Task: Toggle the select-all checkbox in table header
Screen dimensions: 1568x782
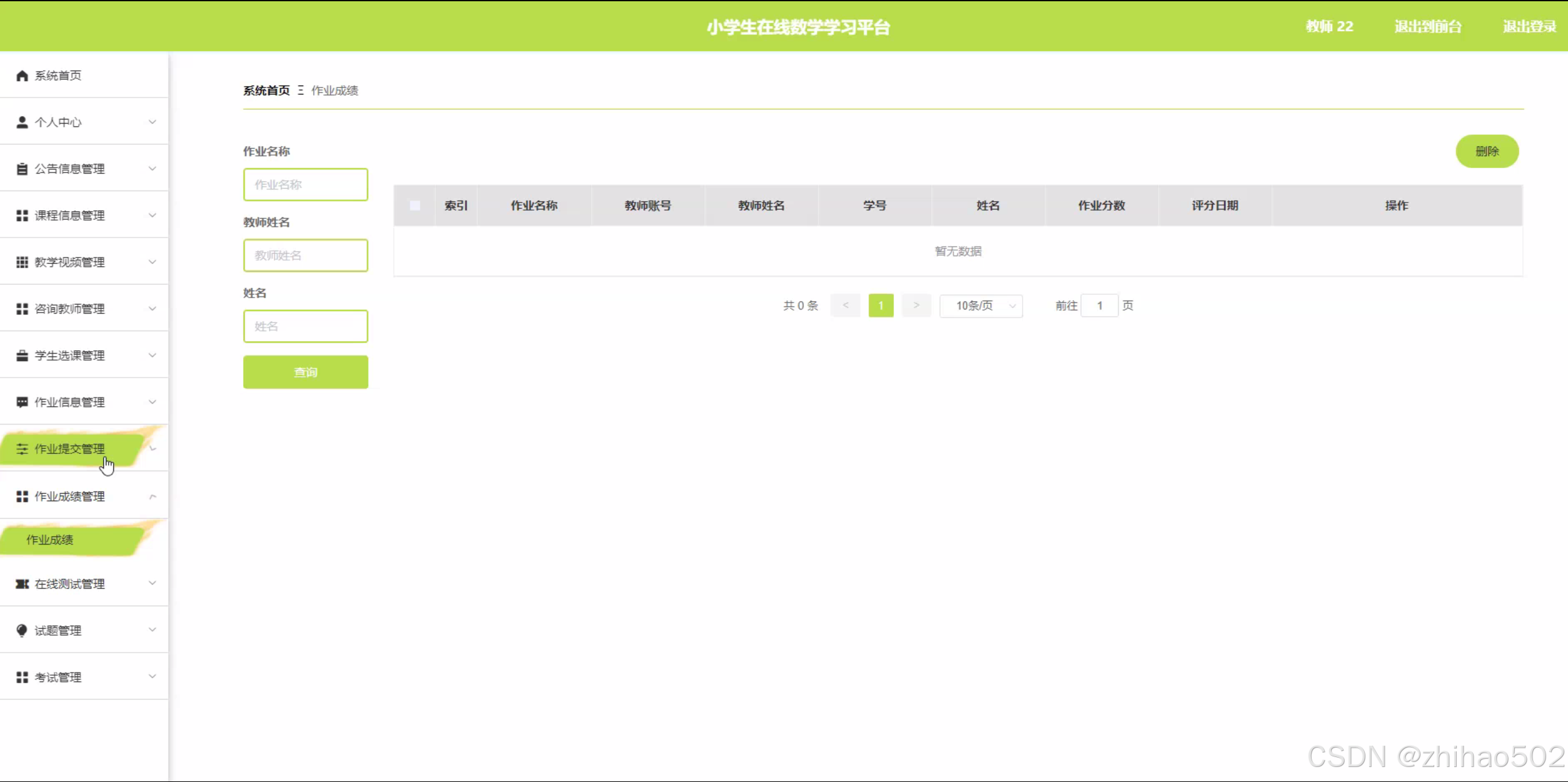Action: click(415, 206)
